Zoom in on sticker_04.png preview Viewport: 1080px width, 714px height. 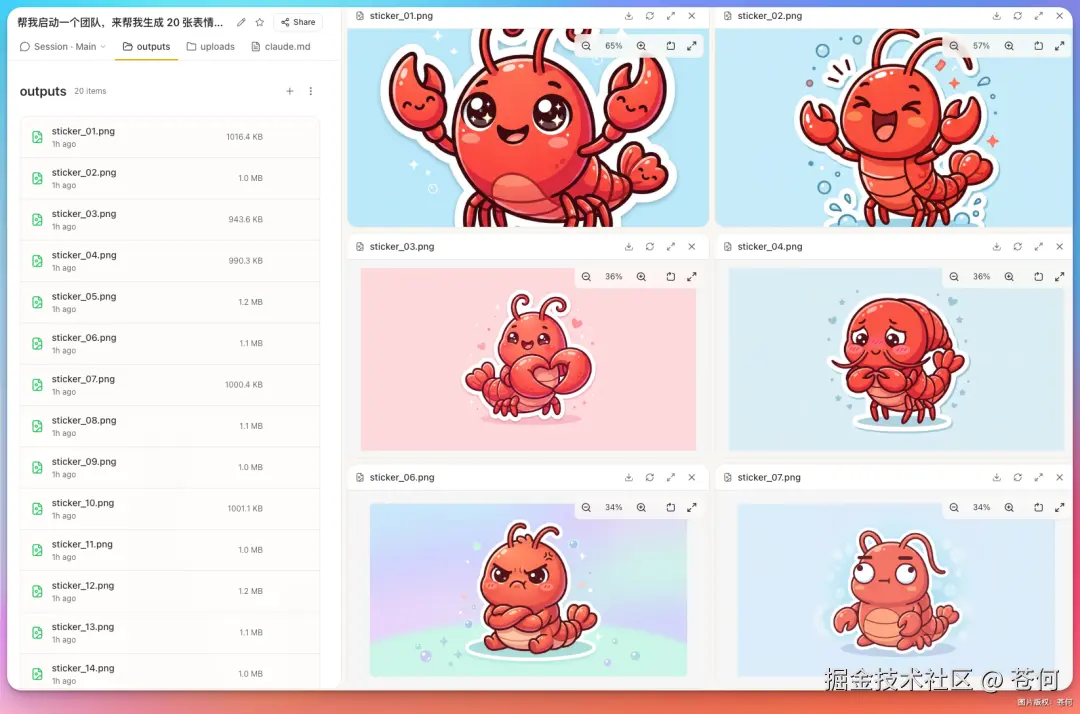(x=1009, y=277)
